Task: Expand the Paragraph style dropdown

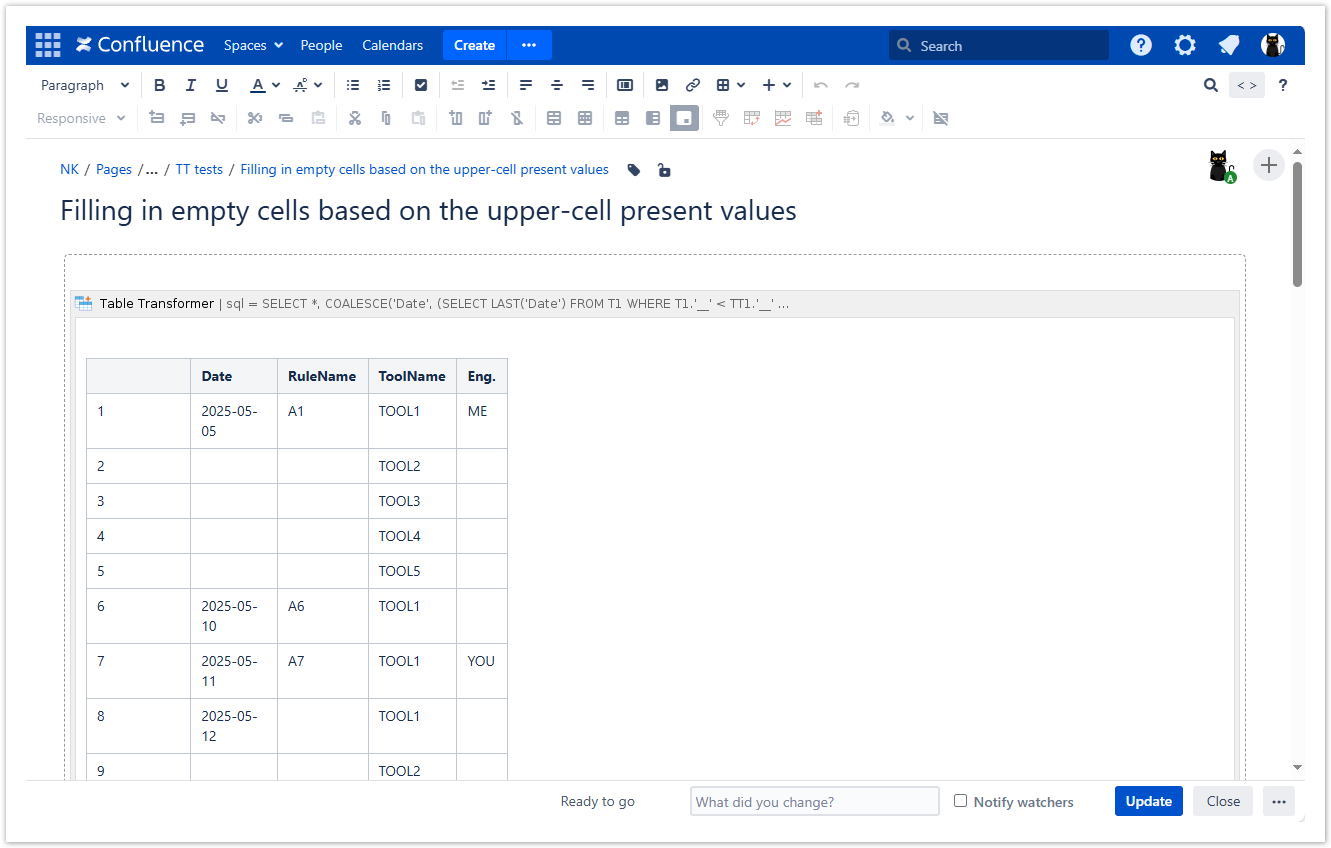Action: [85, 86]
